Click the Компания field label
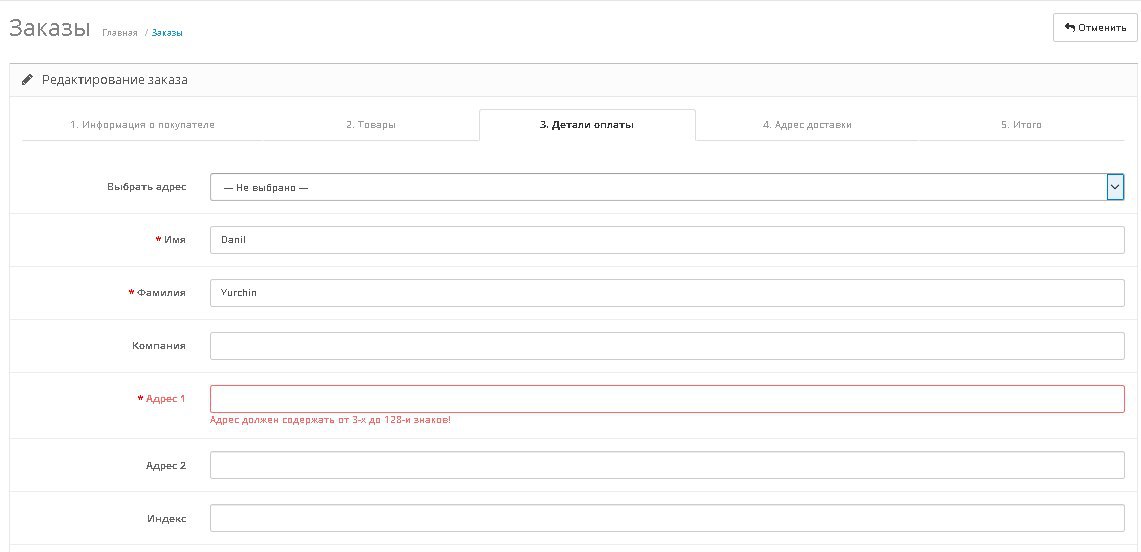The image size is (1141, 552). (x=159, y=346)
